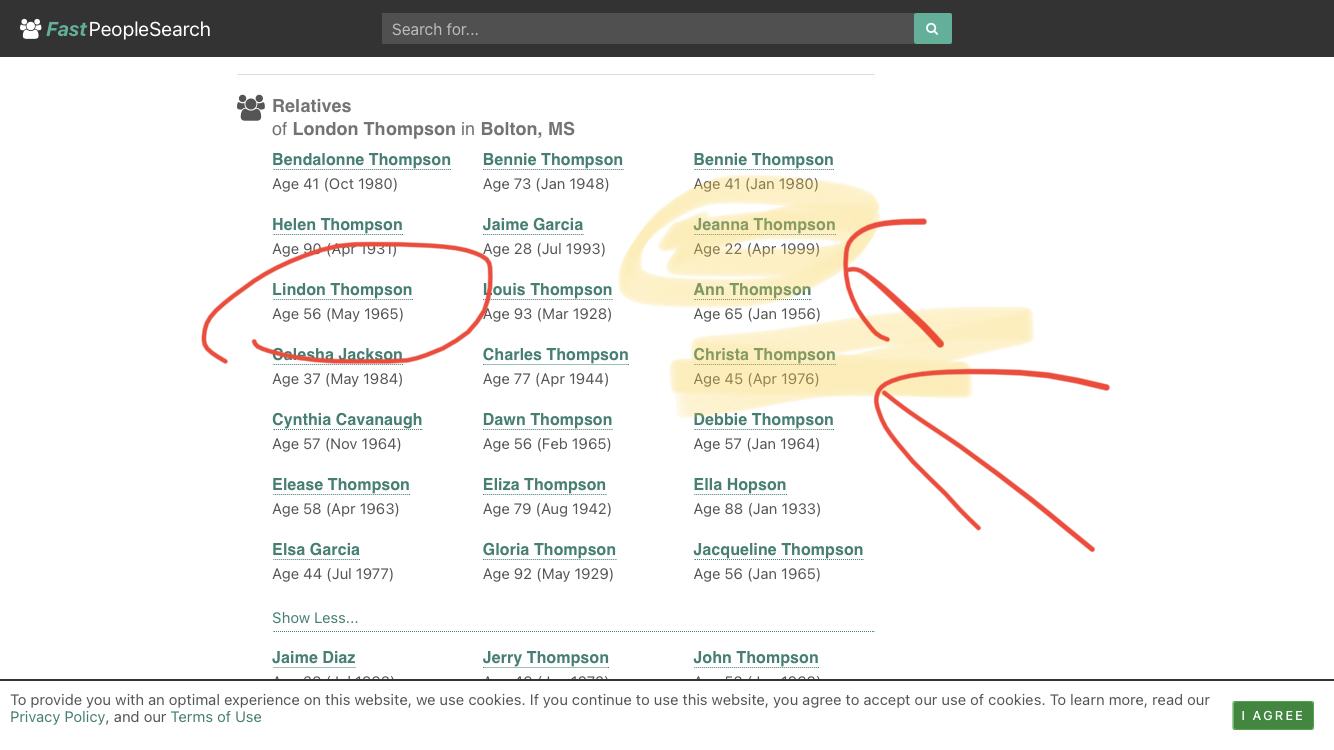
Task: Open Ann Thompson relative link
Action: click(752, 290)
